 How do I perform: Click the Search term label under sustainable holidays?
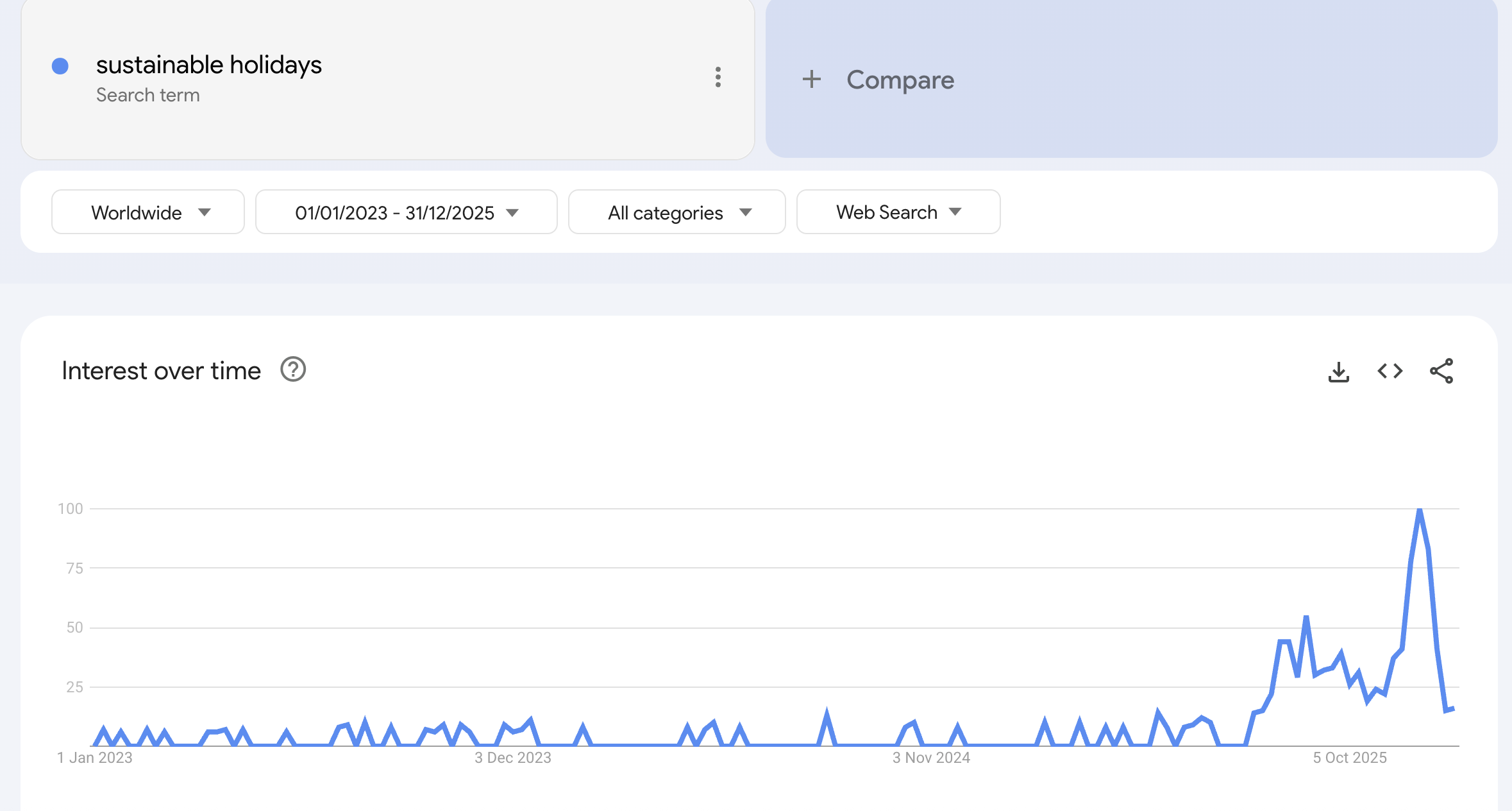[x=148, y=95]
